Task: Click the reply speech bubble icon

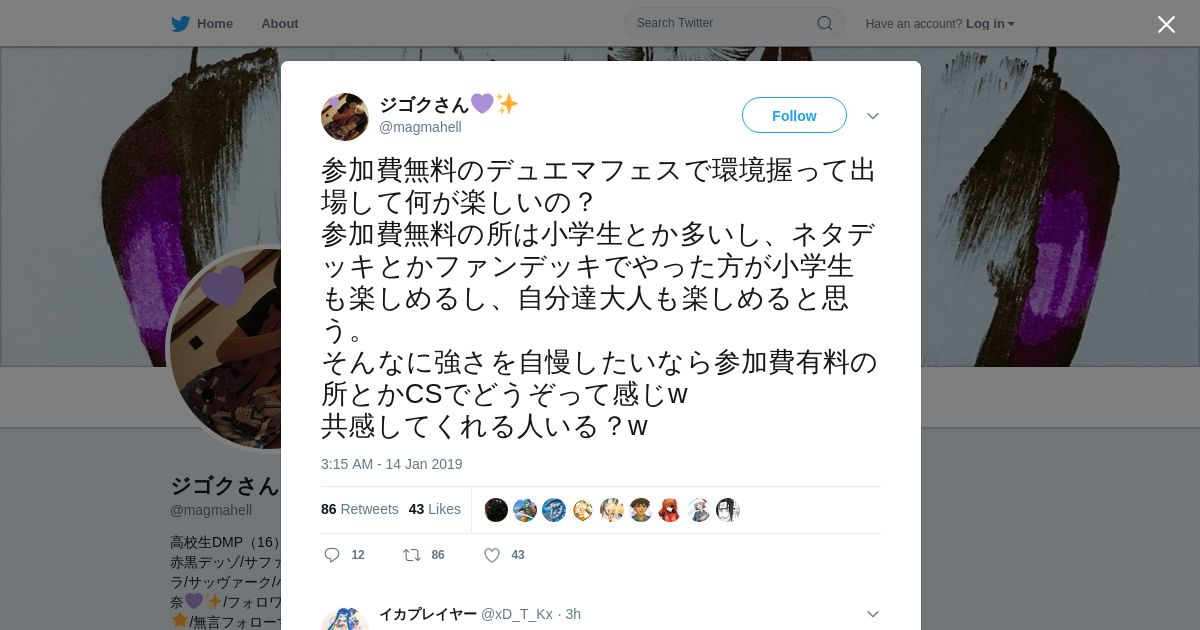Action: [x=332, y=555]
